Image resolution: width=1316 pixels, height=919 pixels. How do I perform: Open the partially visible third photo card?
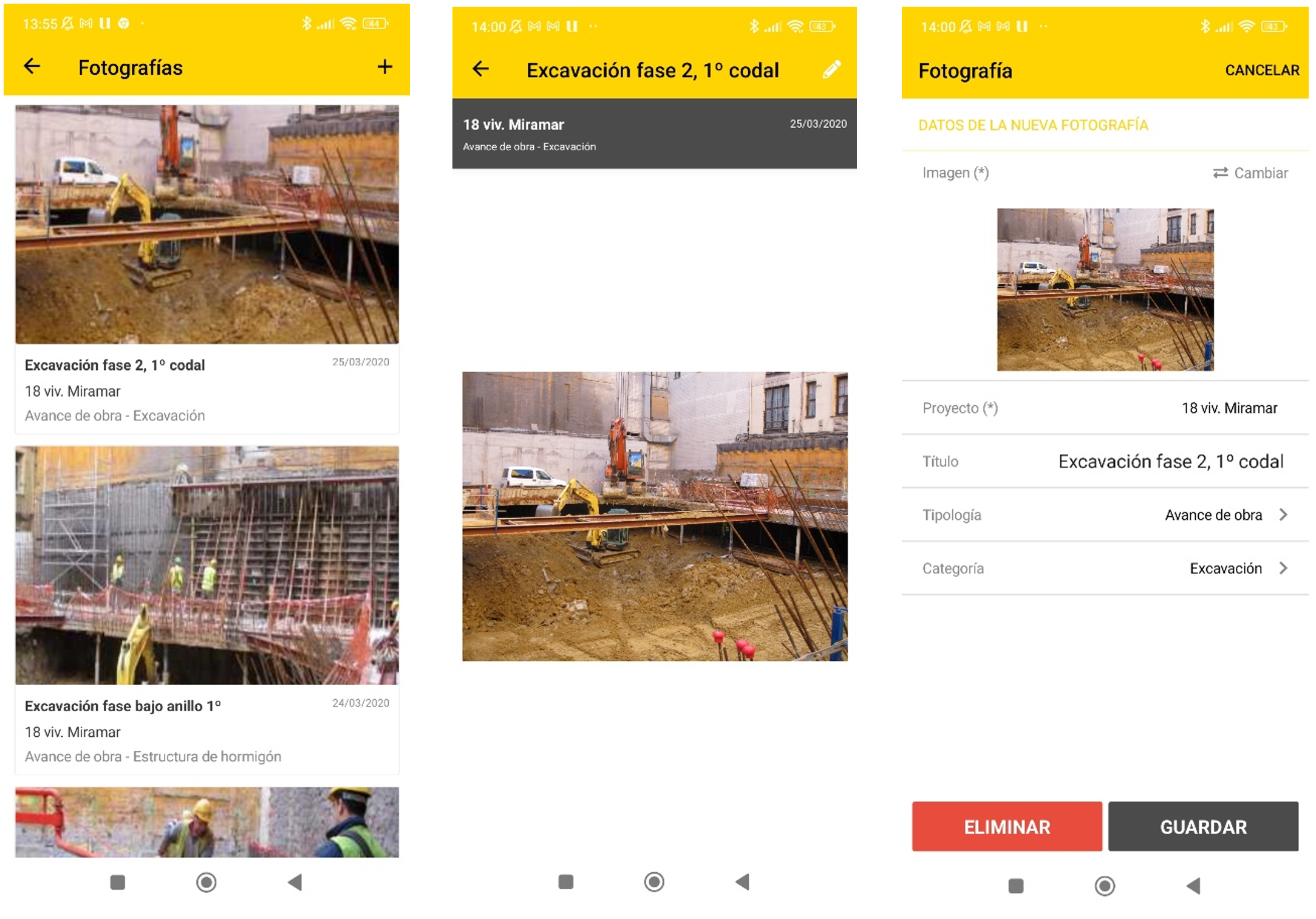coord(207,822)
